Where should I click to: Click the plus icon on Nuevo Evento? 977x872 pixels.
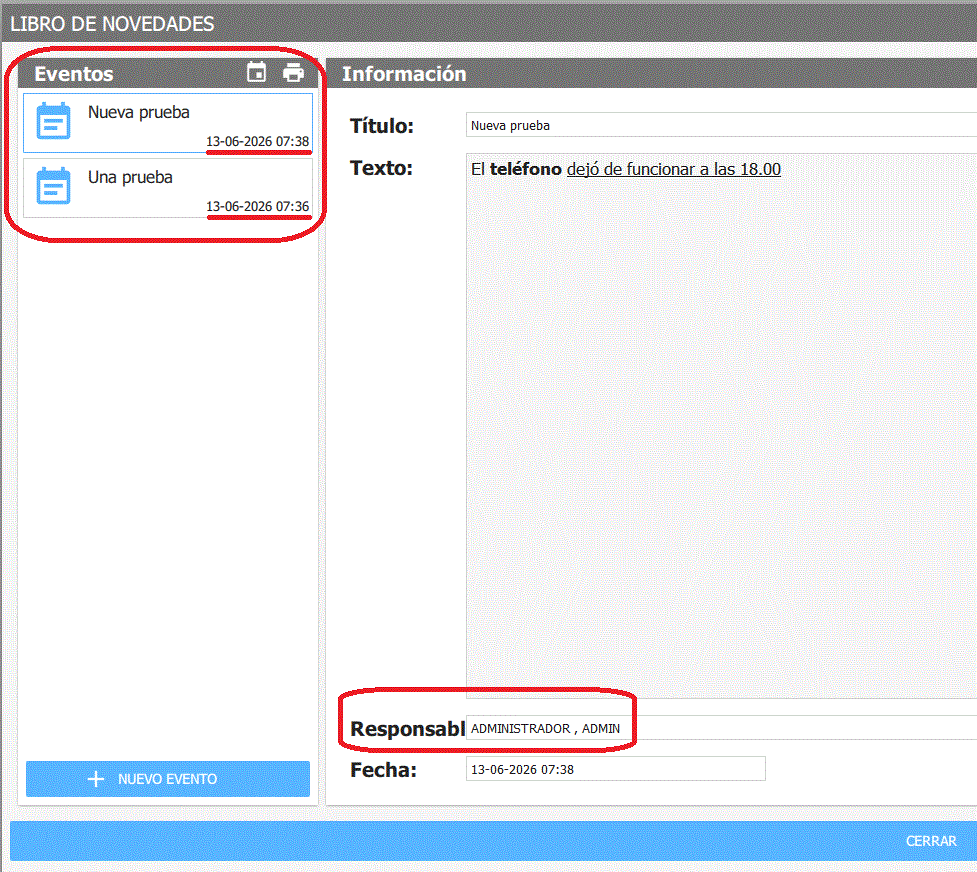(95, 779)
